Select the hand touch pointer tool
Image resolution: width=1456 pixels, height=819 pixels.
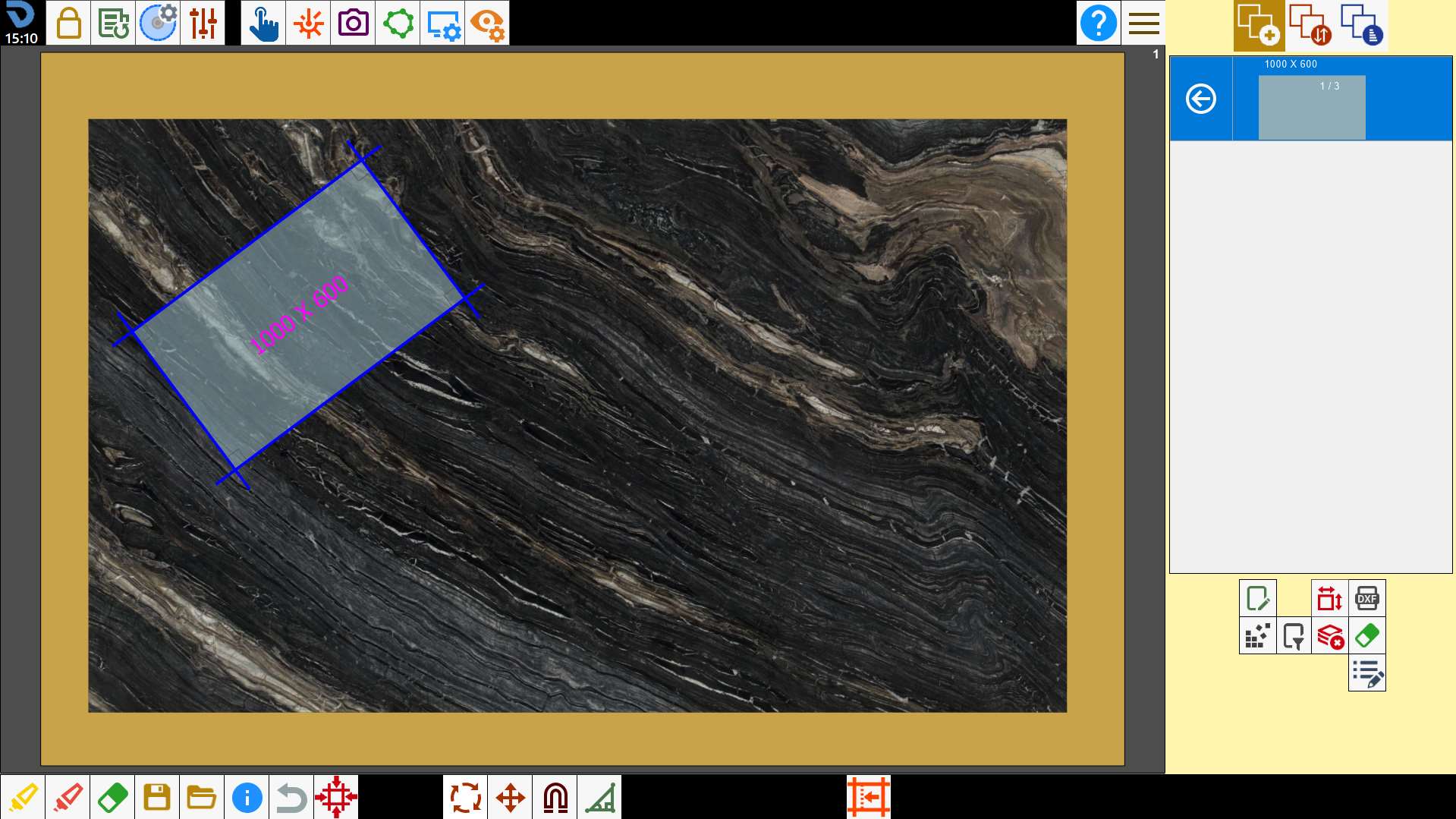(x=263, y=23)
